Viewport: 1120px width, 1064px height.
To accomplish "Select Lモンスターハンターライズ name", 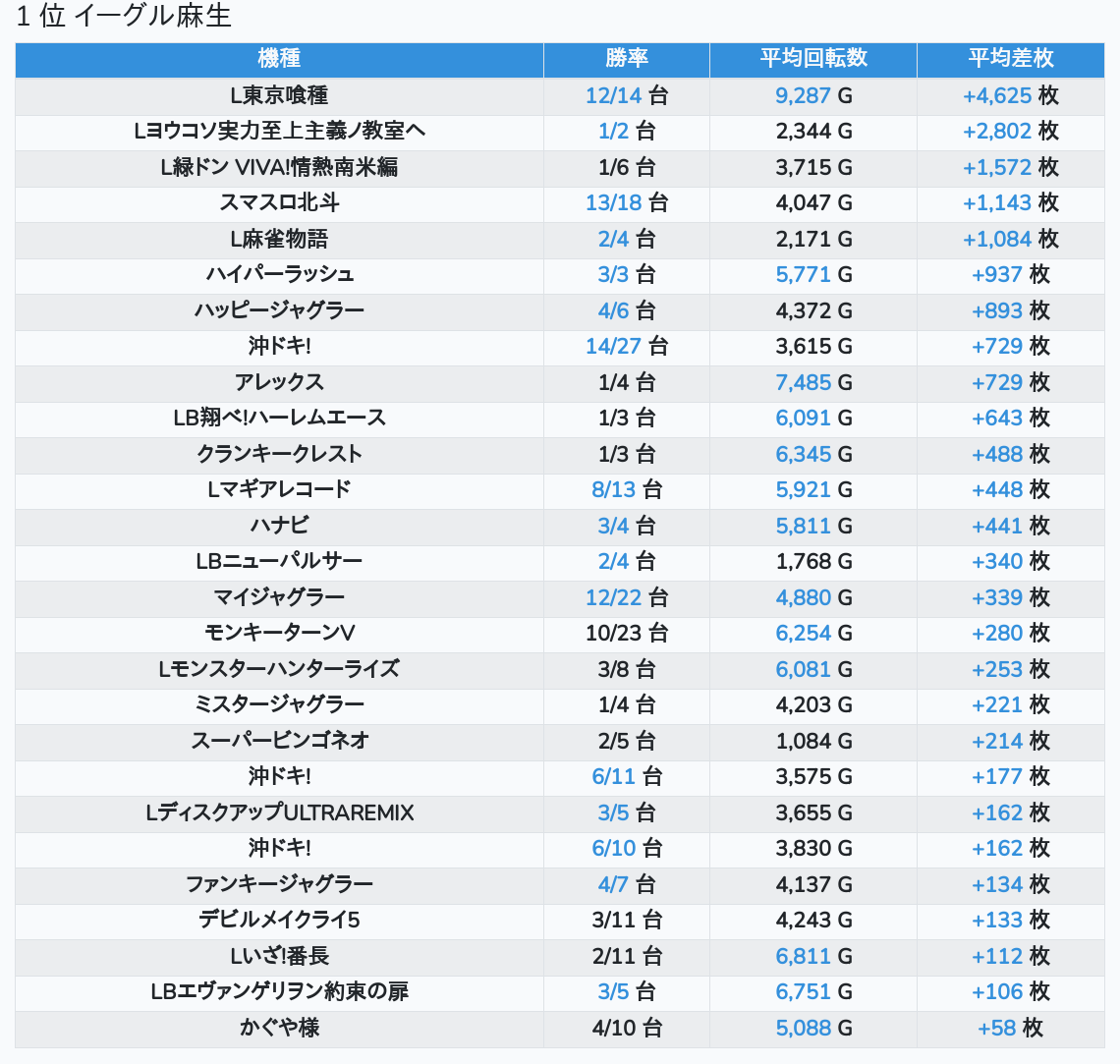I will (x=279, y=670).
